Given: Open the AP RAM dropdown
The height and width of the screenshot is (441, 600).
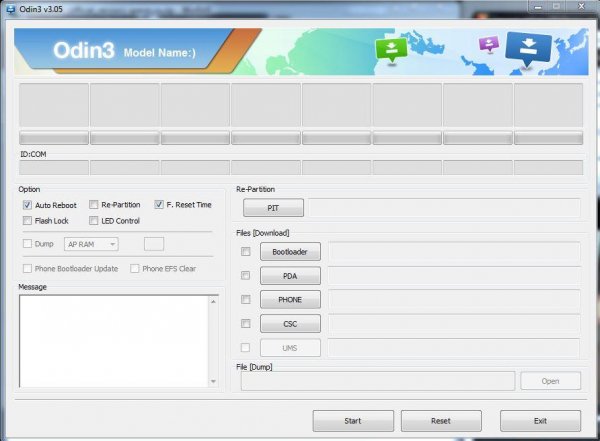Looking at the screenshot, I should coord(91,244).
